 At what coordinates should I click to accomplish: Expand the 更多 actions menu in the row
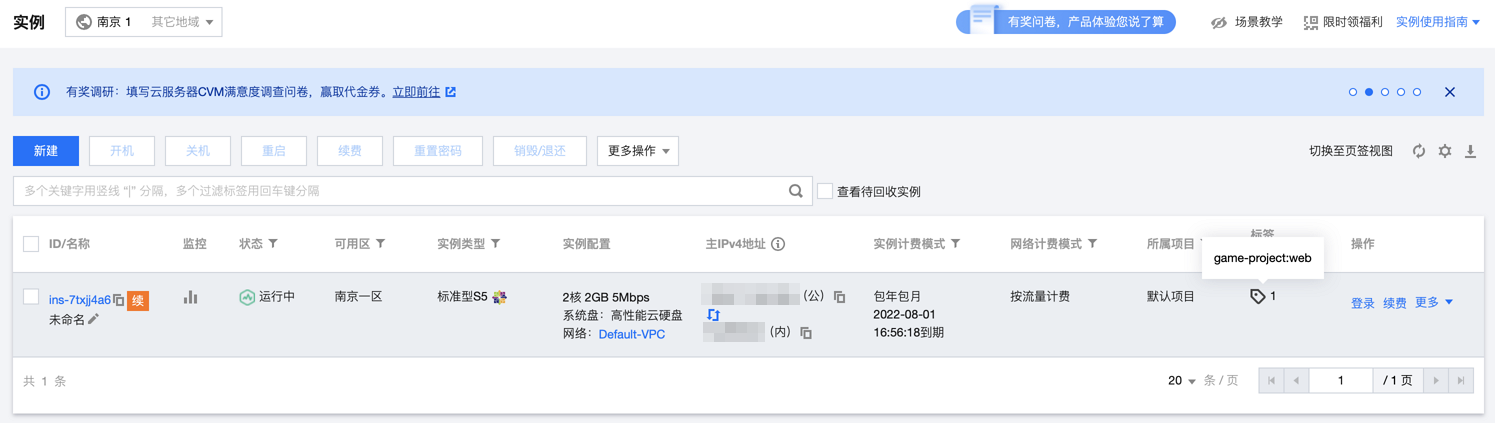[x=1434, y=302]
